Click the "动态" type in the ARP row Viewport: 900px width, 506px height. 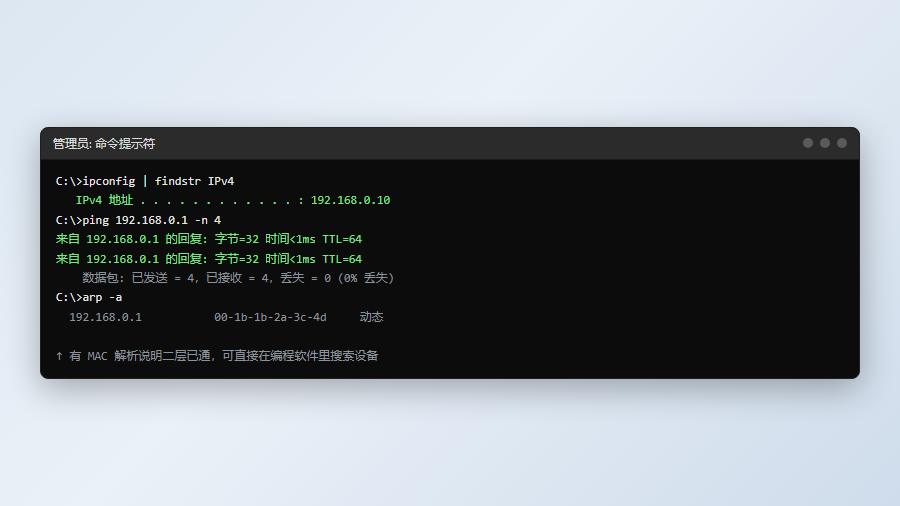click(371, 317)
